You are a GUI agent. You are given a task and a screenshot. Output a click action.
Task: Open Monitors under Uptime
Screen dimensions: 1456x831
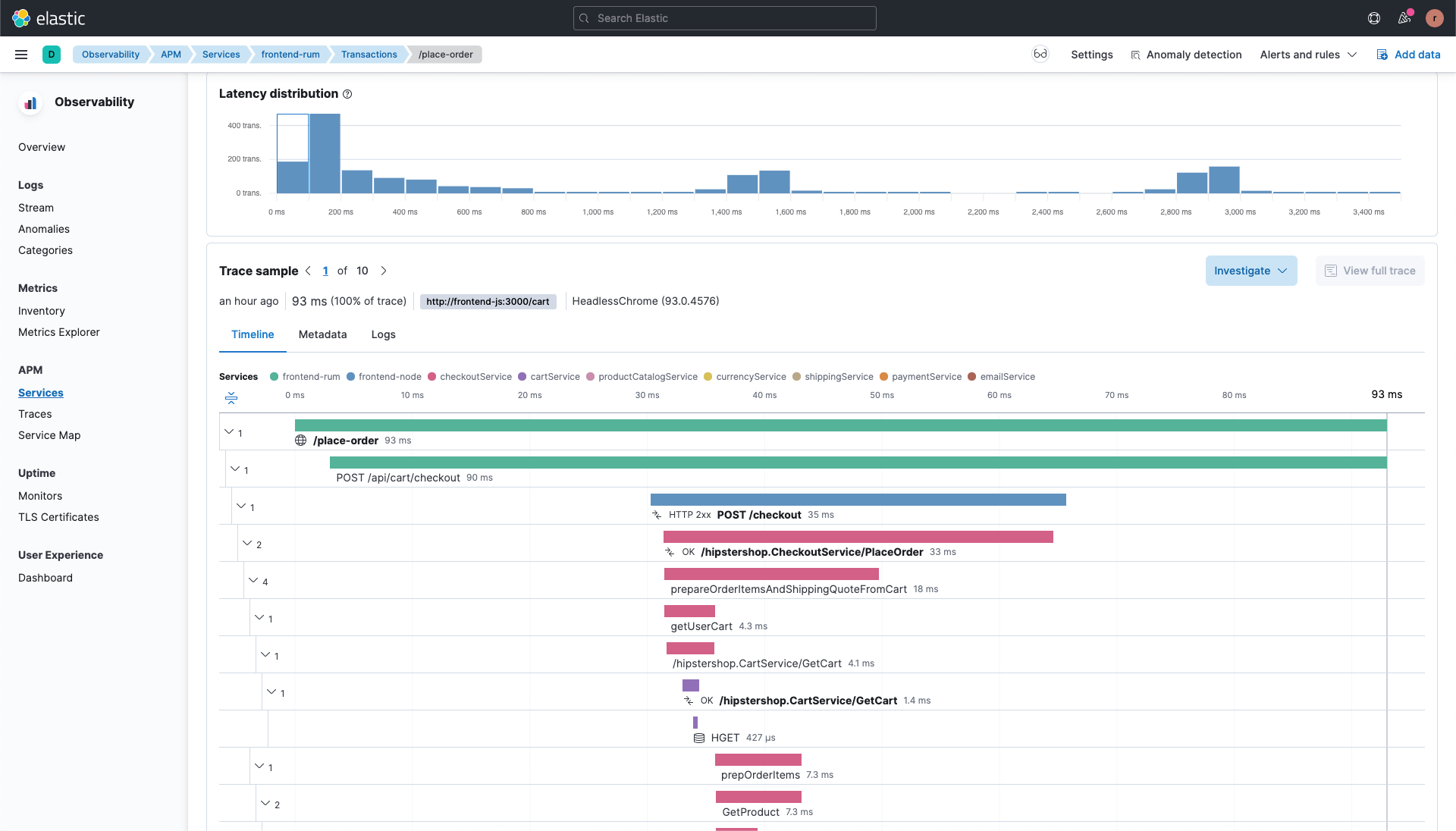40,496
